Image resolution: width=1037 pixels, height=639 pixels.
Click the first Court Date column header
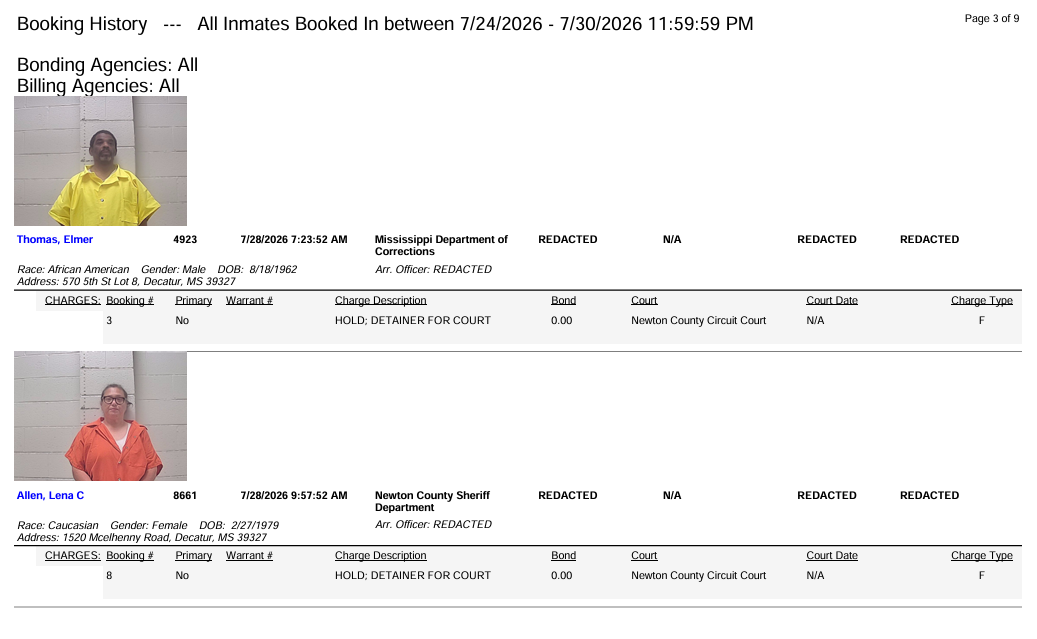[832, 300]
